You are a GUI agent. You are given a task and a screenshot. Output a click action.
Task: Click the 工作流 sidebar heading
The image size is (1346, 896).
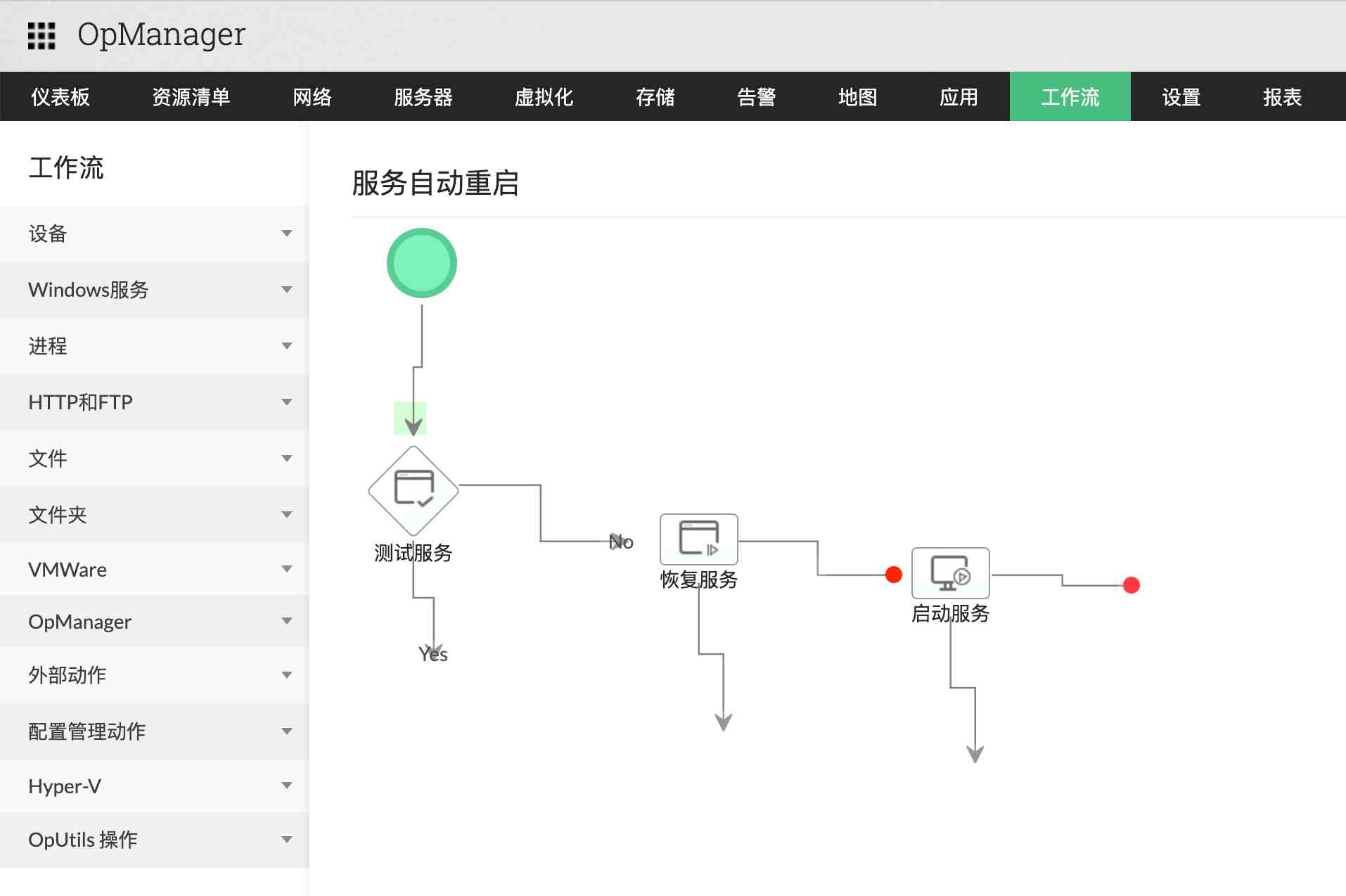pyautogui.click(x=67, y=168)
